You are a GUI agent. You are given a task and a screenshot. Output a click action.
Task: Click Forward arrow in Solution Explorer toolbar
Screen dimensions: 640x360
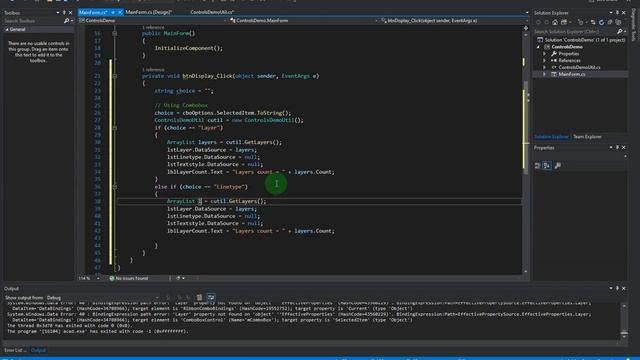coord(547,22)
